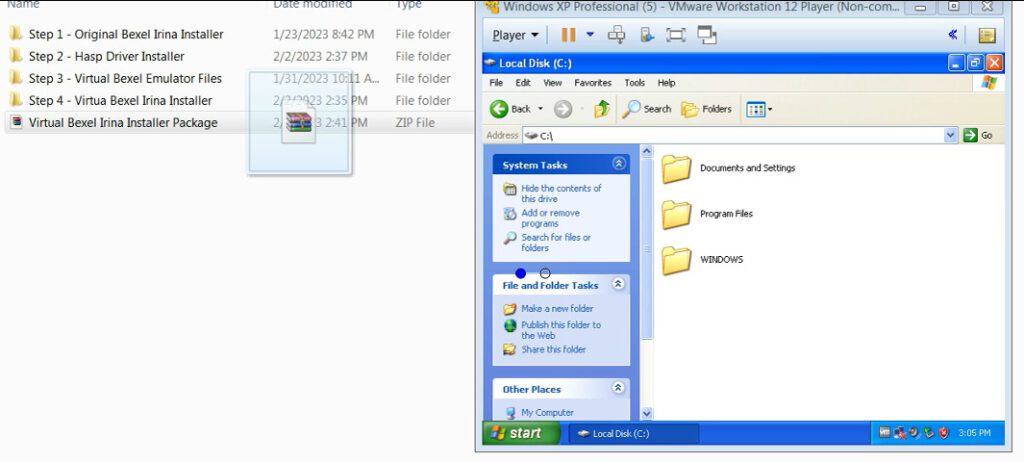Click the Safely Remove Hardware tray icon
1024x462 pixels.
[x=929, y=433]
